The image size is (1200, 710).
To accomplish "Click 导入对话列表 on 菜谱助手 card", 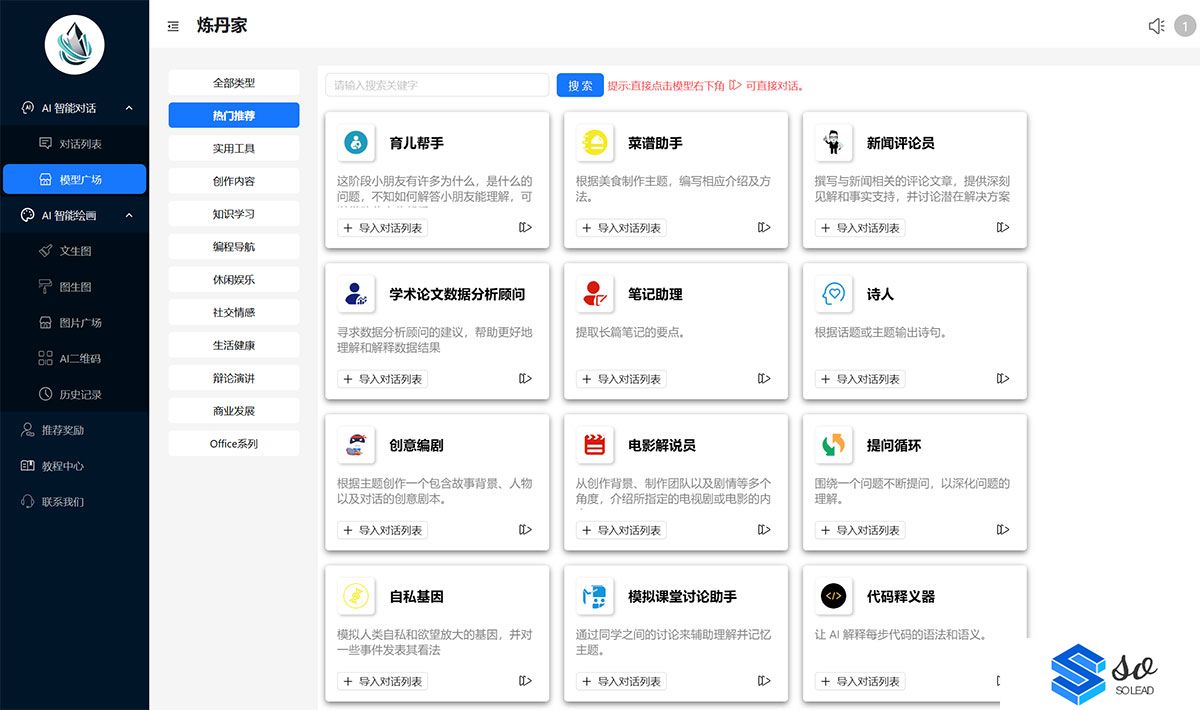I will [621, 228].
